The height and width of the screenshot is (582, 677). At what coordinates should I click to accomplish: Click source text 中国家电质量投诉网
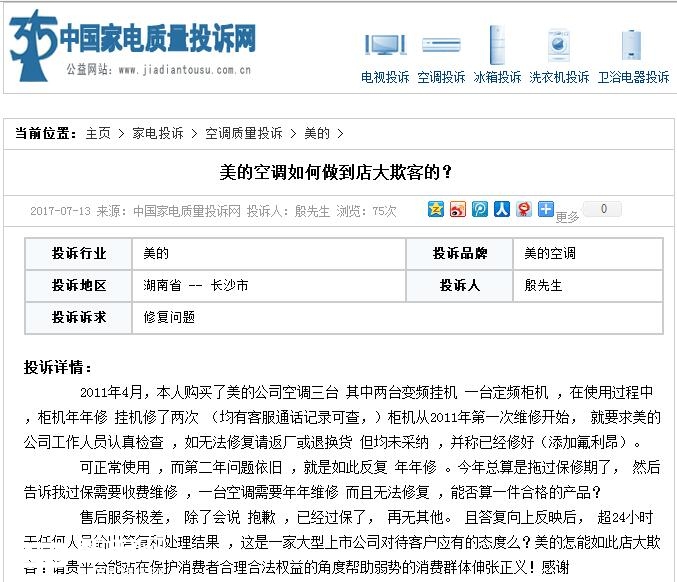click(187, 211)
